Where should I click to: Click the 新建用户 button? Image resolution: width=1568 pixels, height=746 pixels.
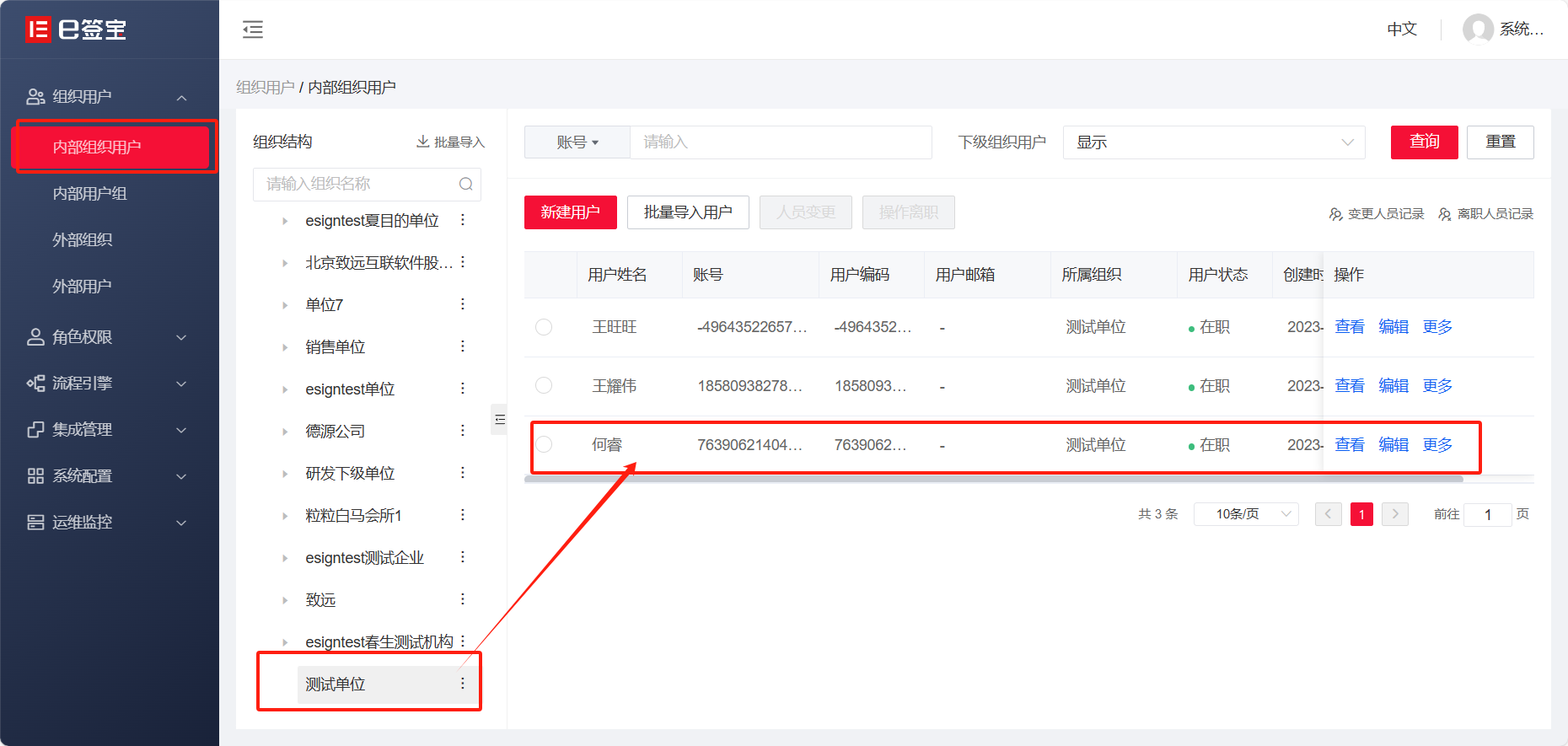pyautogui.click(x=571, y=212)
